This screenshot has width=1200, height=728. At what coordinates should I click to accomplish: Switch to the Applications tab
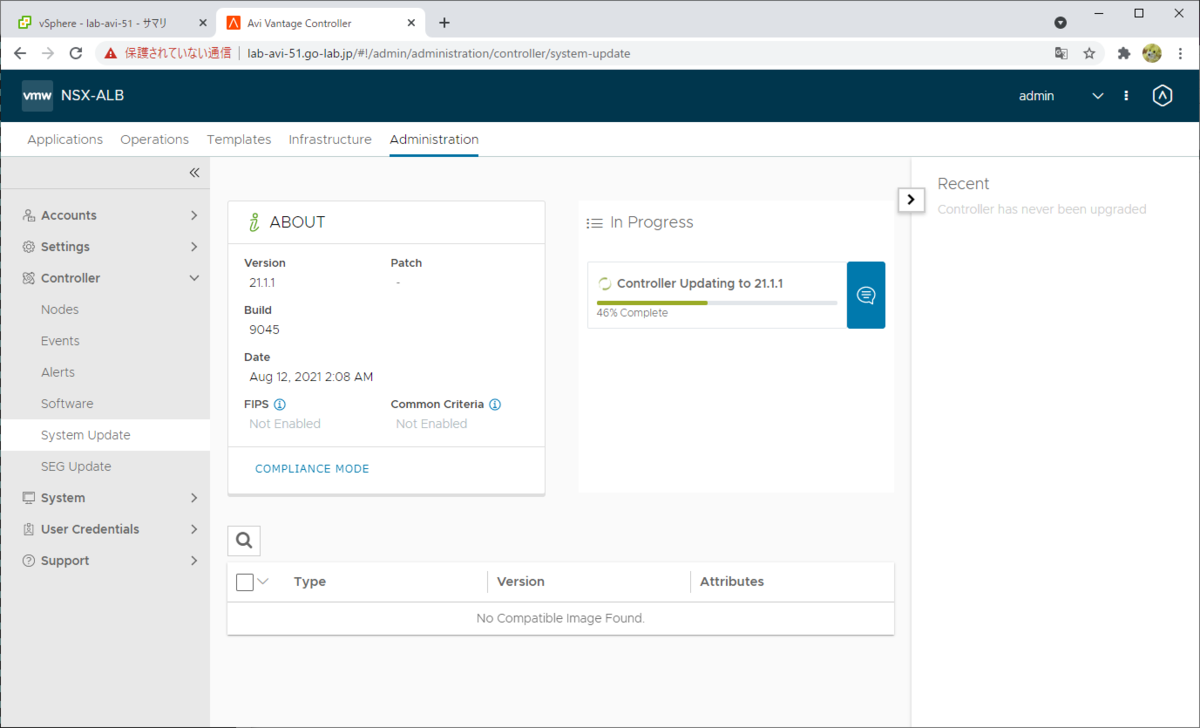65,140
